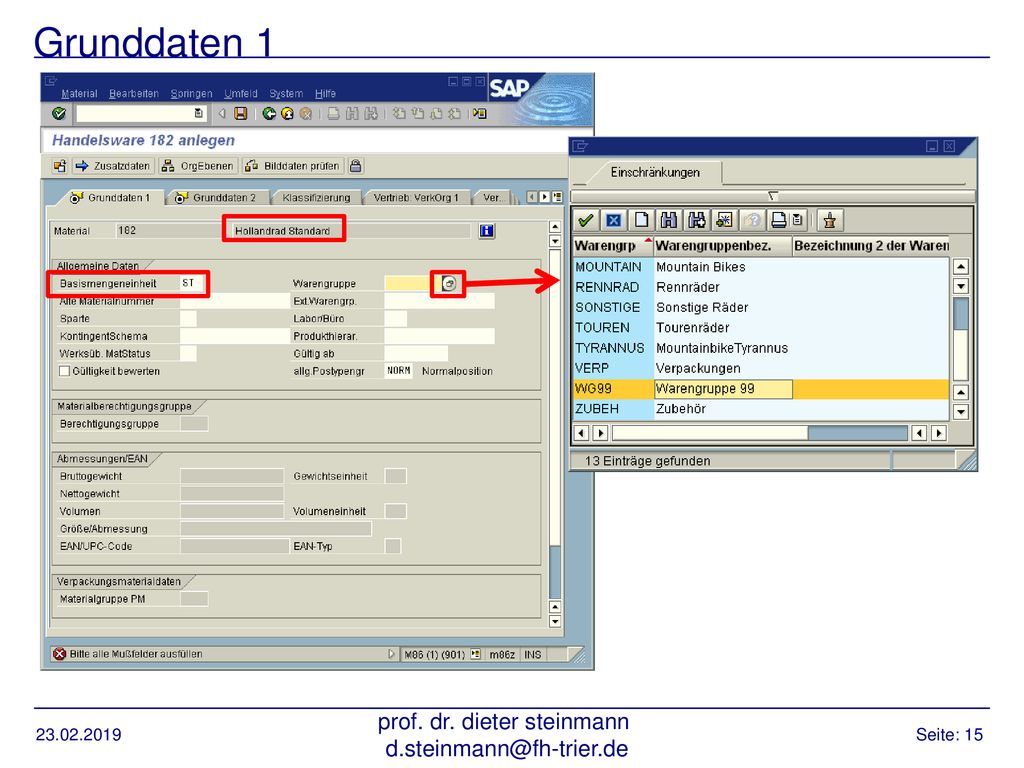This screenshot has height=768, width=1024.
Task: Click the yellow Exit icon
Action: (287, 114)
